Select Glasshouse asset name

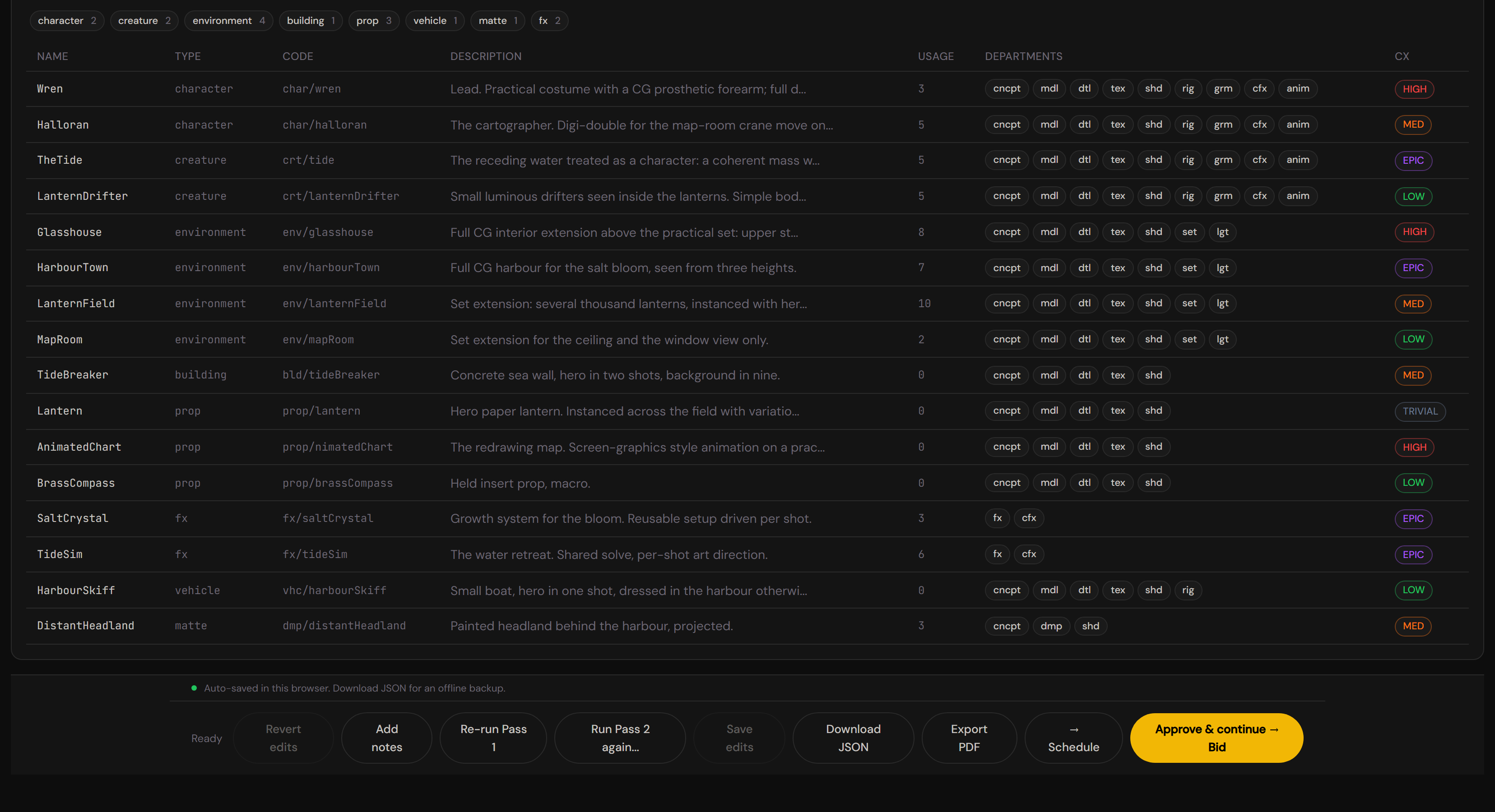click(x=69, y=232)
